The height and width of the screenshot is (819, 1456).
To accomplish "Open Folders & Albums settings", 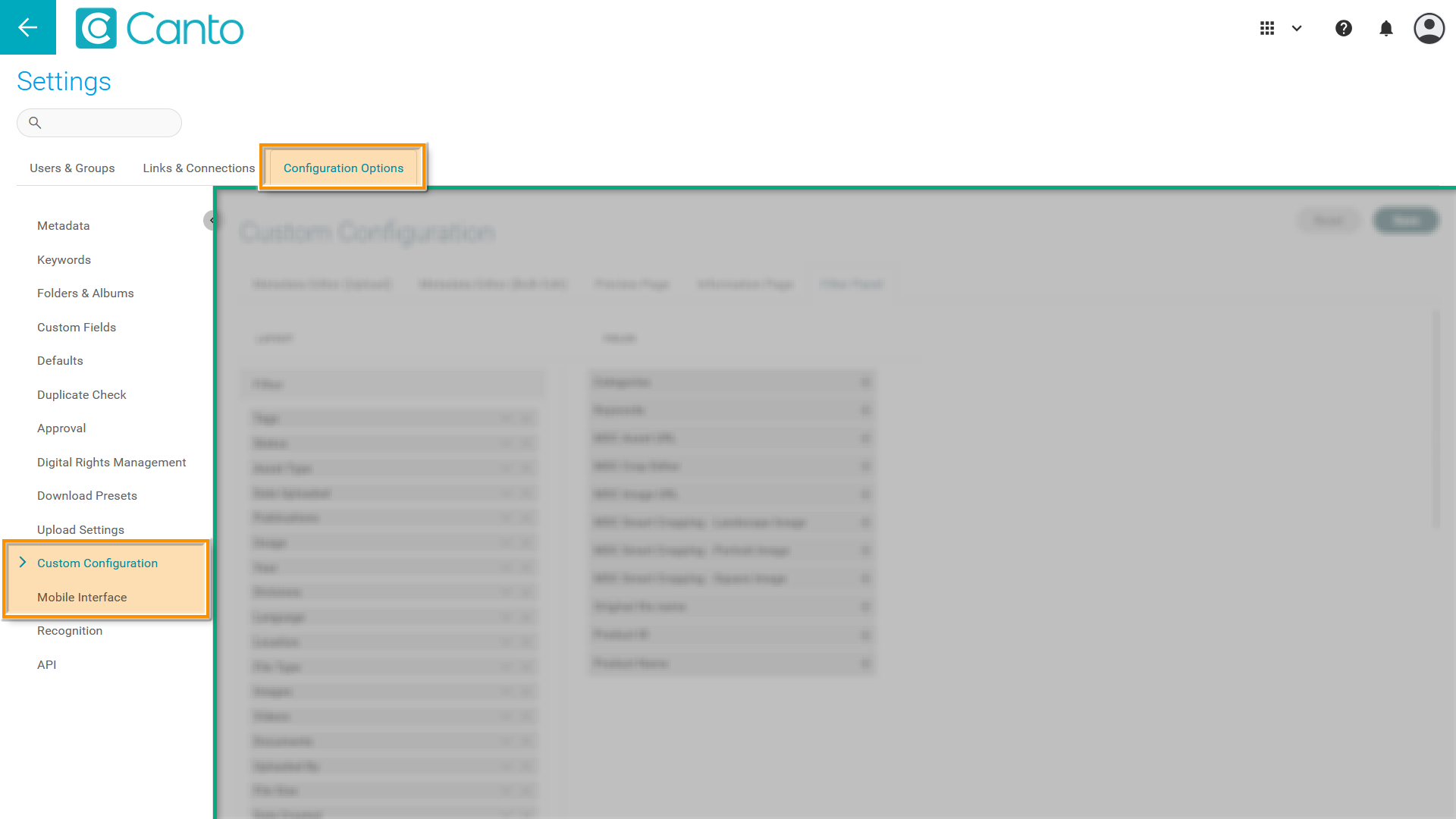I will point(86,293).
